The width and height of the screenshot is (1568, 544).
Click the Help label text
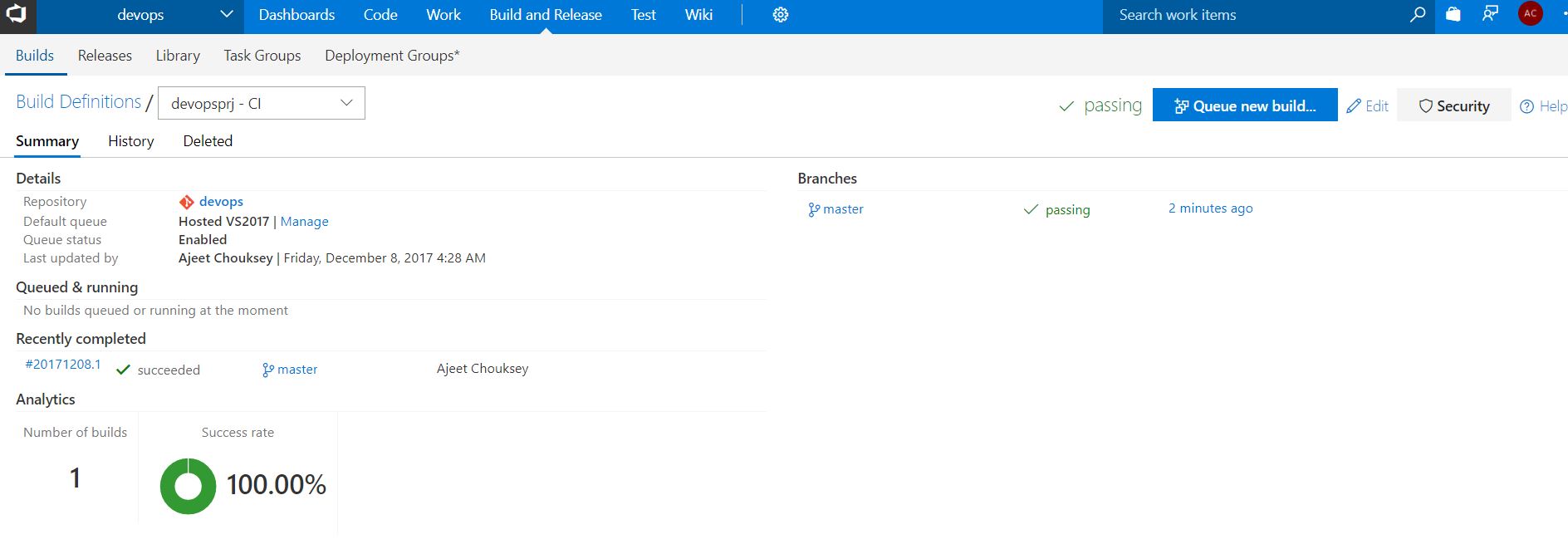(1553, 106)
